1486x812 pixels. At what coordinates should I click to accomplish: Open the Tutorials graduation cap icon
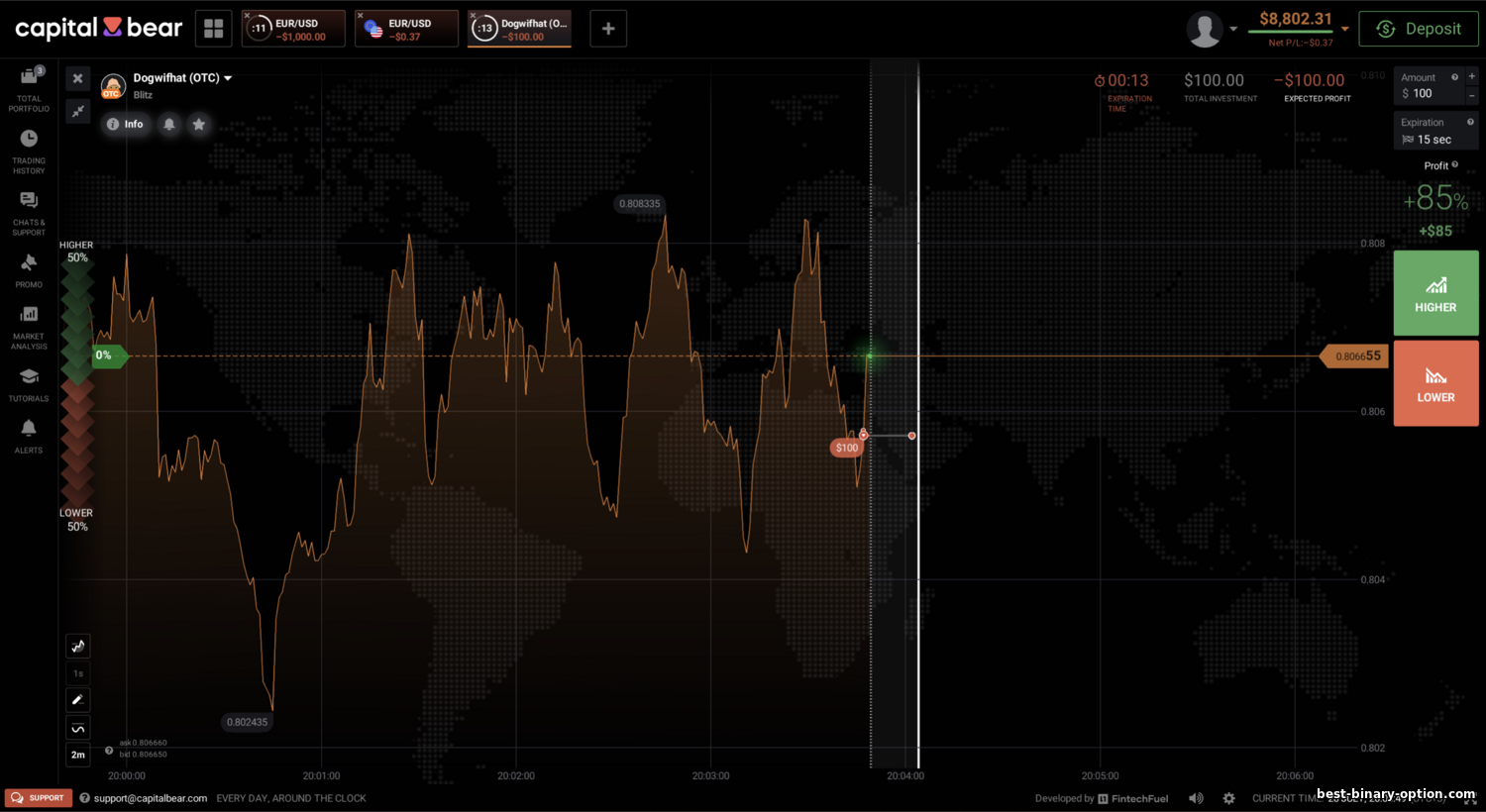pos(29,384)
